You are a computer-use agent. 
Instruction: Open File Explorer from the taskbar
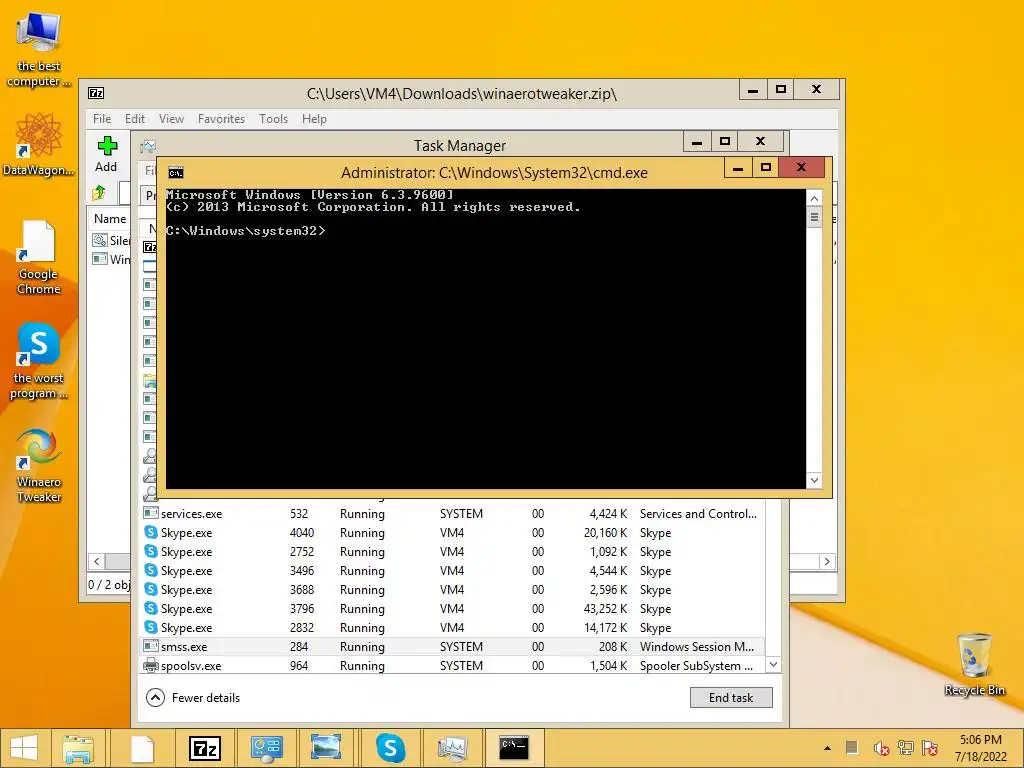pos(78,748)
